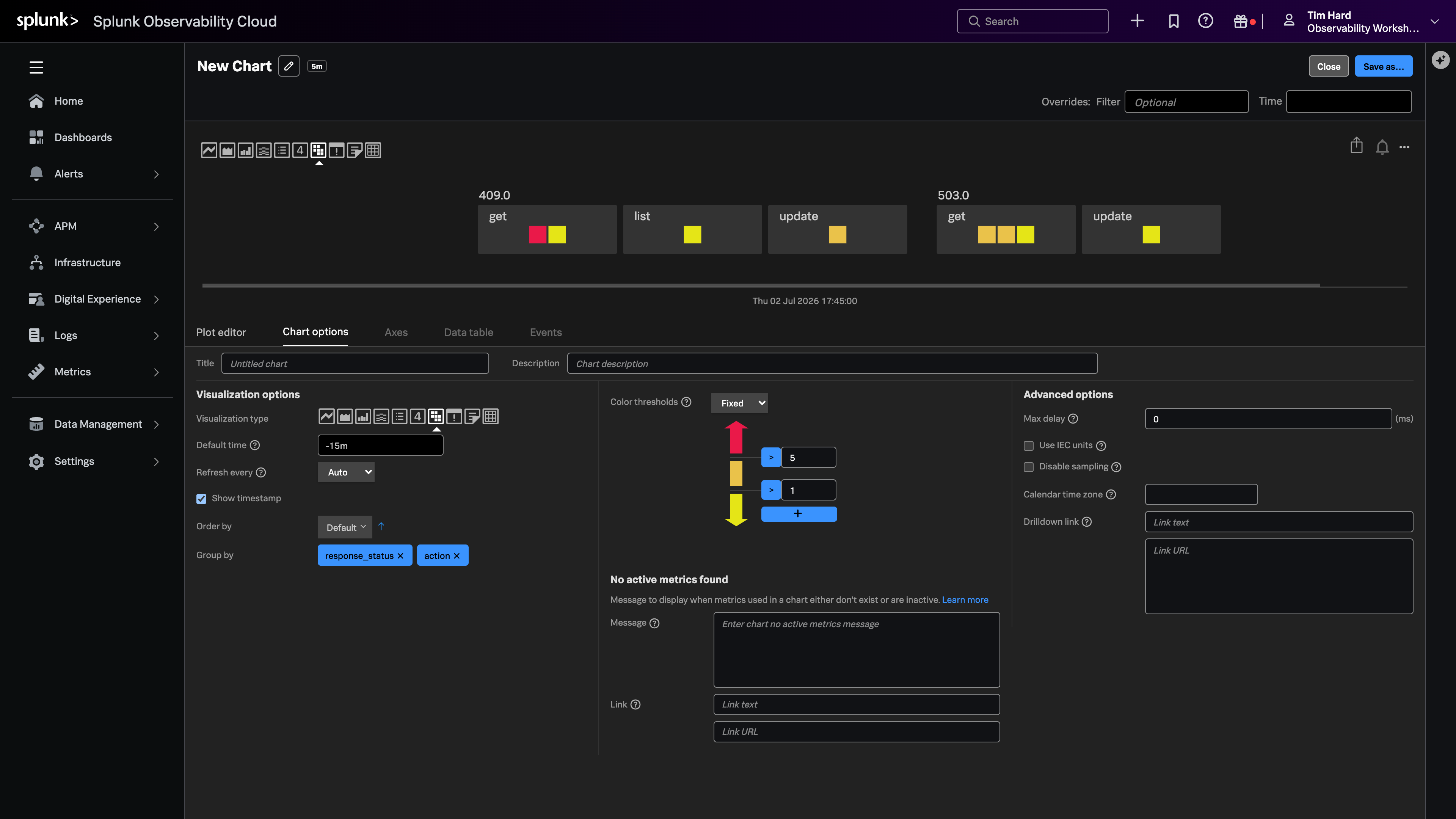Expand the Alerts navigation section
The height and width of the screenshot is (819, 1456).
[157, 174]
